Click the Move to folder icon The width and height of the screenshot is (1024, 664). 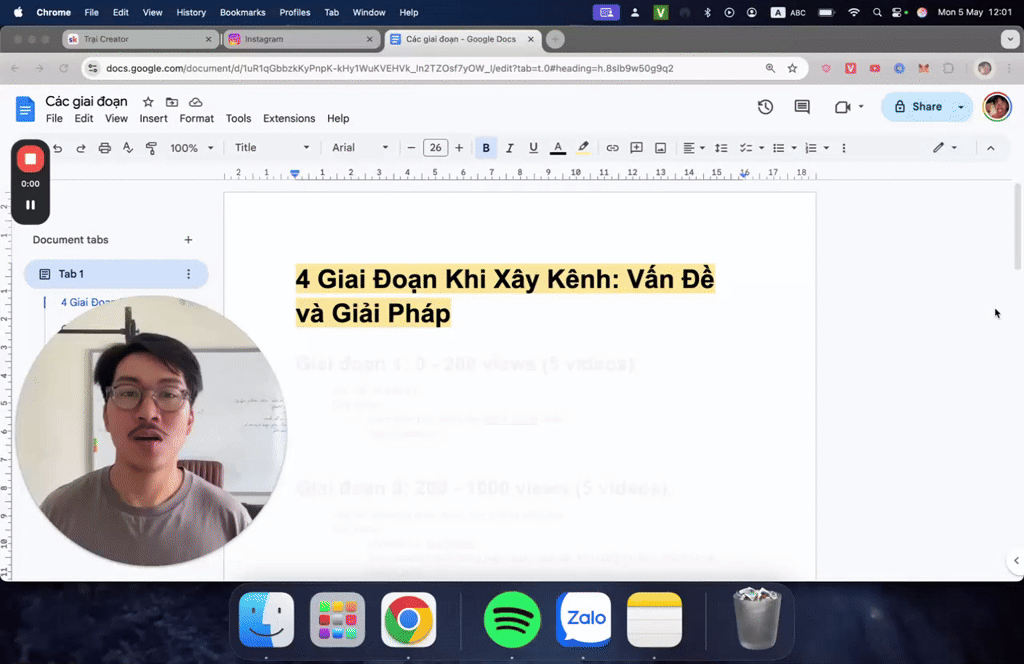(172, 102)
